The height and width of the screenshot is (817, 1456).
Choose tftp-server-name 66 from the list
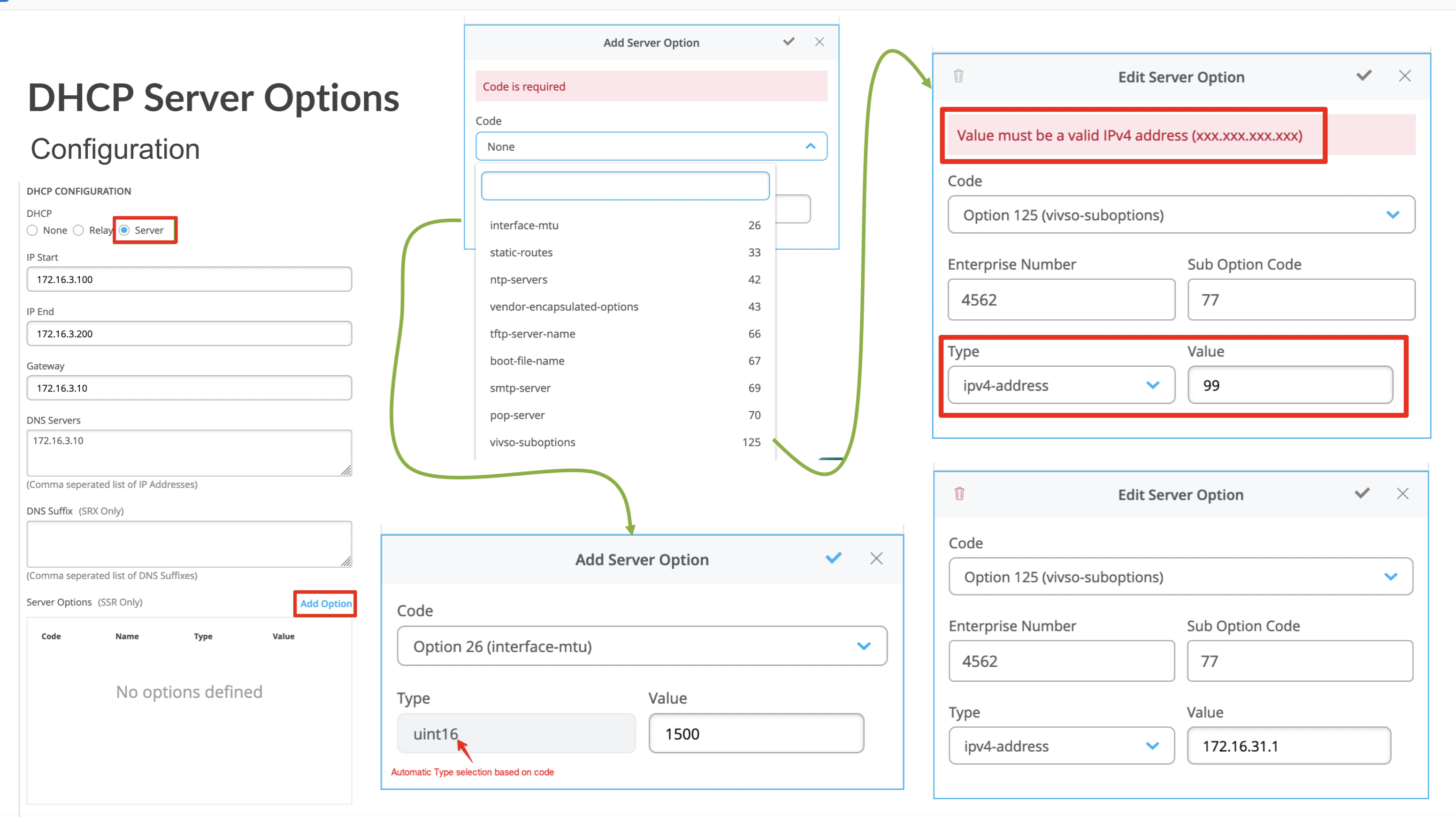click(625, 333)
